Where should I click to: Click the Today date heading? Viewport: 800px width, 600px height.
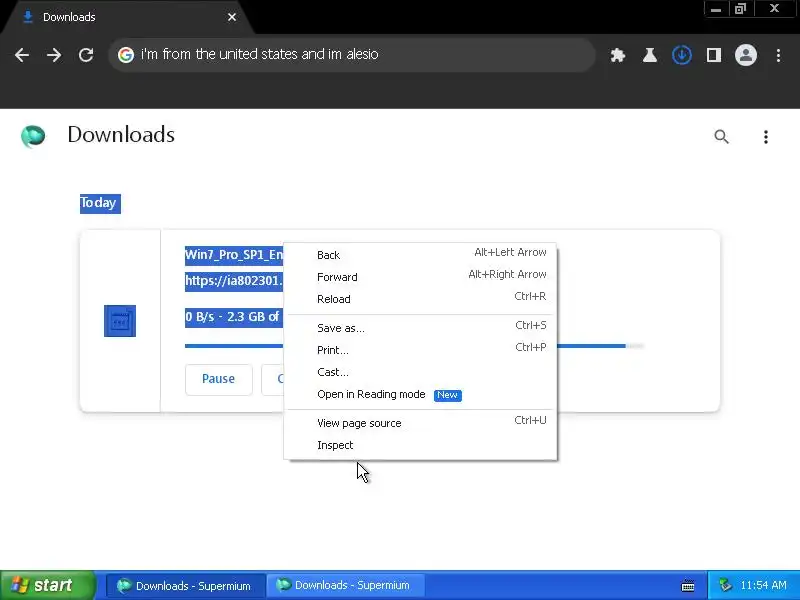(100, 203)
